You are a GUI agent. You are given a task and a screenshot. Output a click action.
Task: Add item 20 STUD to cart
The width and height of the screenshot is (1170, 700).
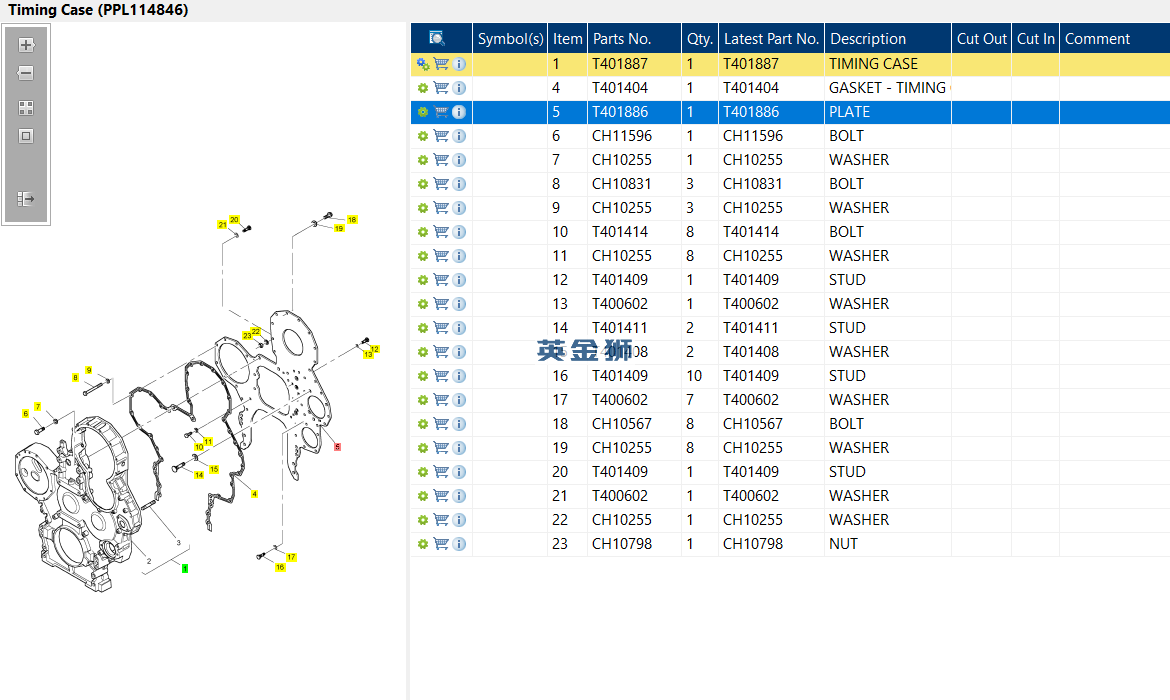click(x=441, y=472)
